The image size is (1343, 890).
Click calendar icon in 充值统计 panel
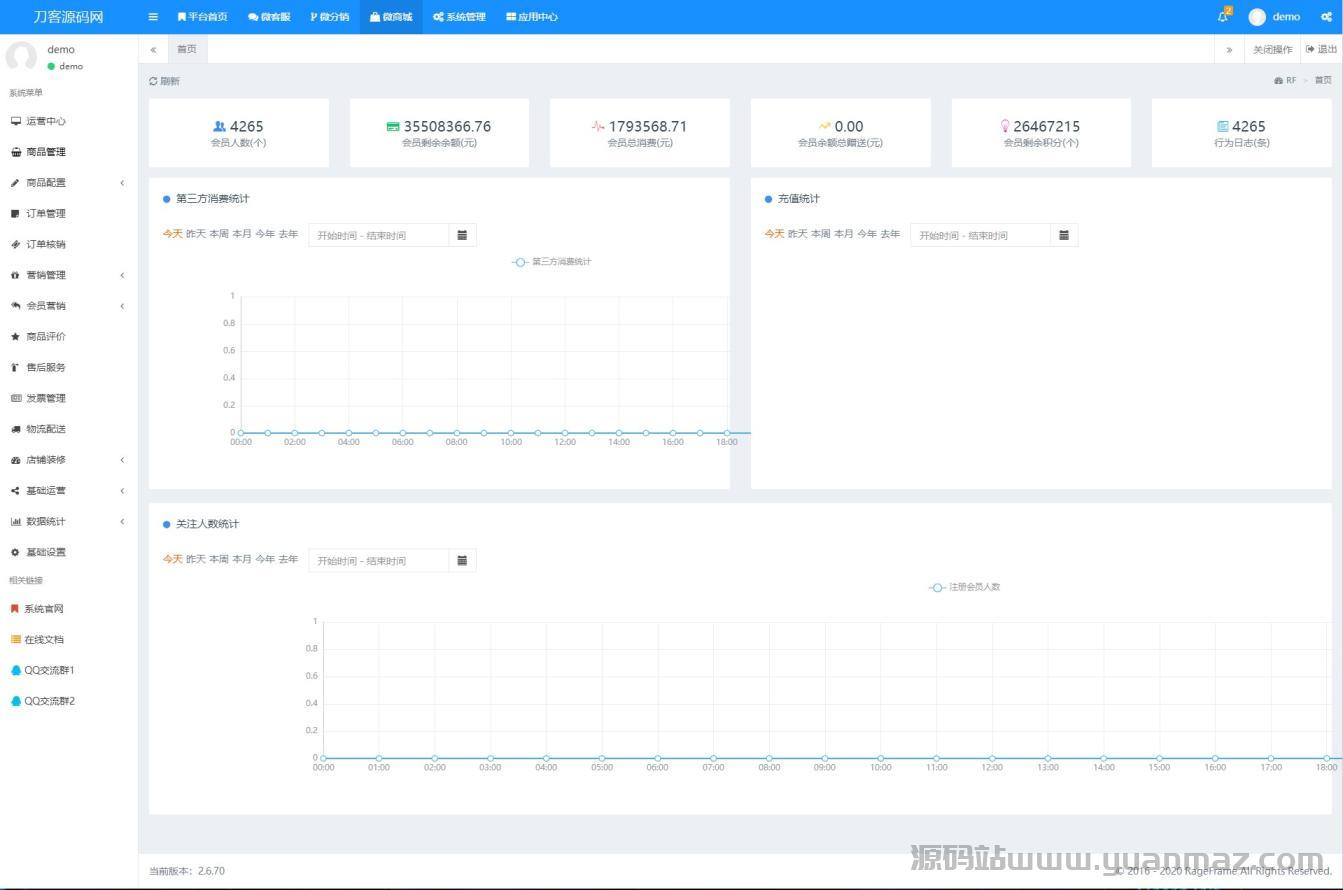pyautogui.click(x=1064, y=235)
